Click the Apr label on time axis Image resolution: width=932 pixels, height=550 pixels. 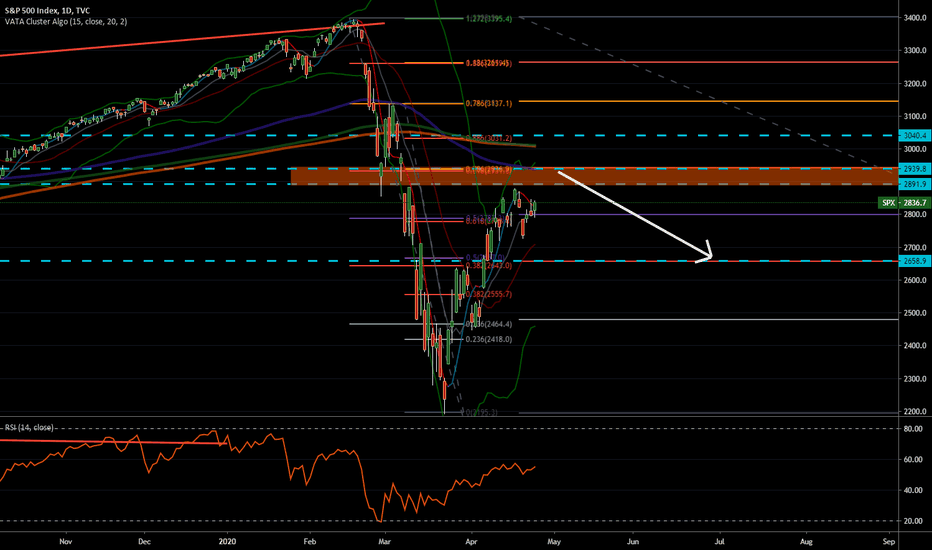471,542
